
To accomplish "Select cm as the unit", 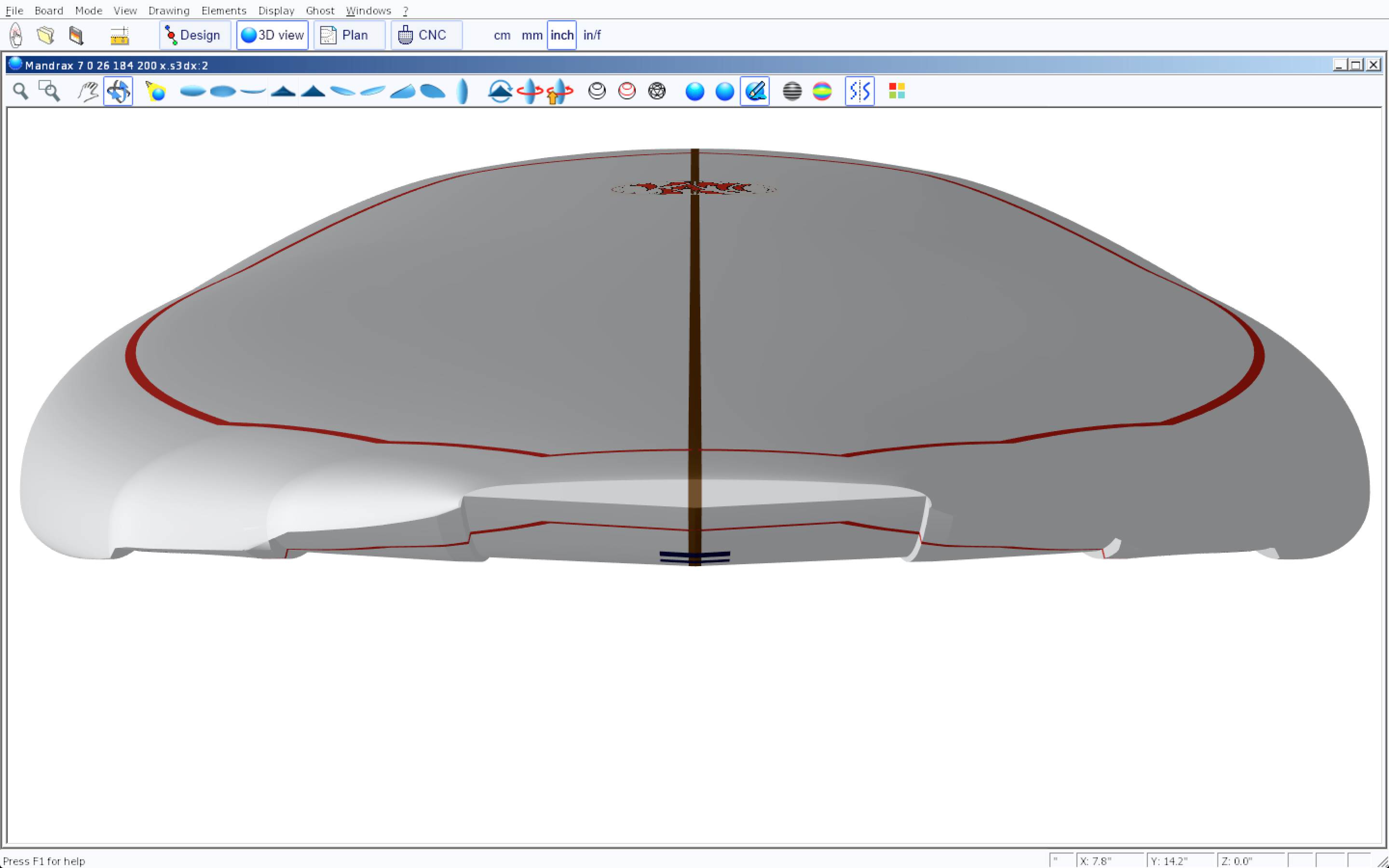I will (x=502, y=35).
